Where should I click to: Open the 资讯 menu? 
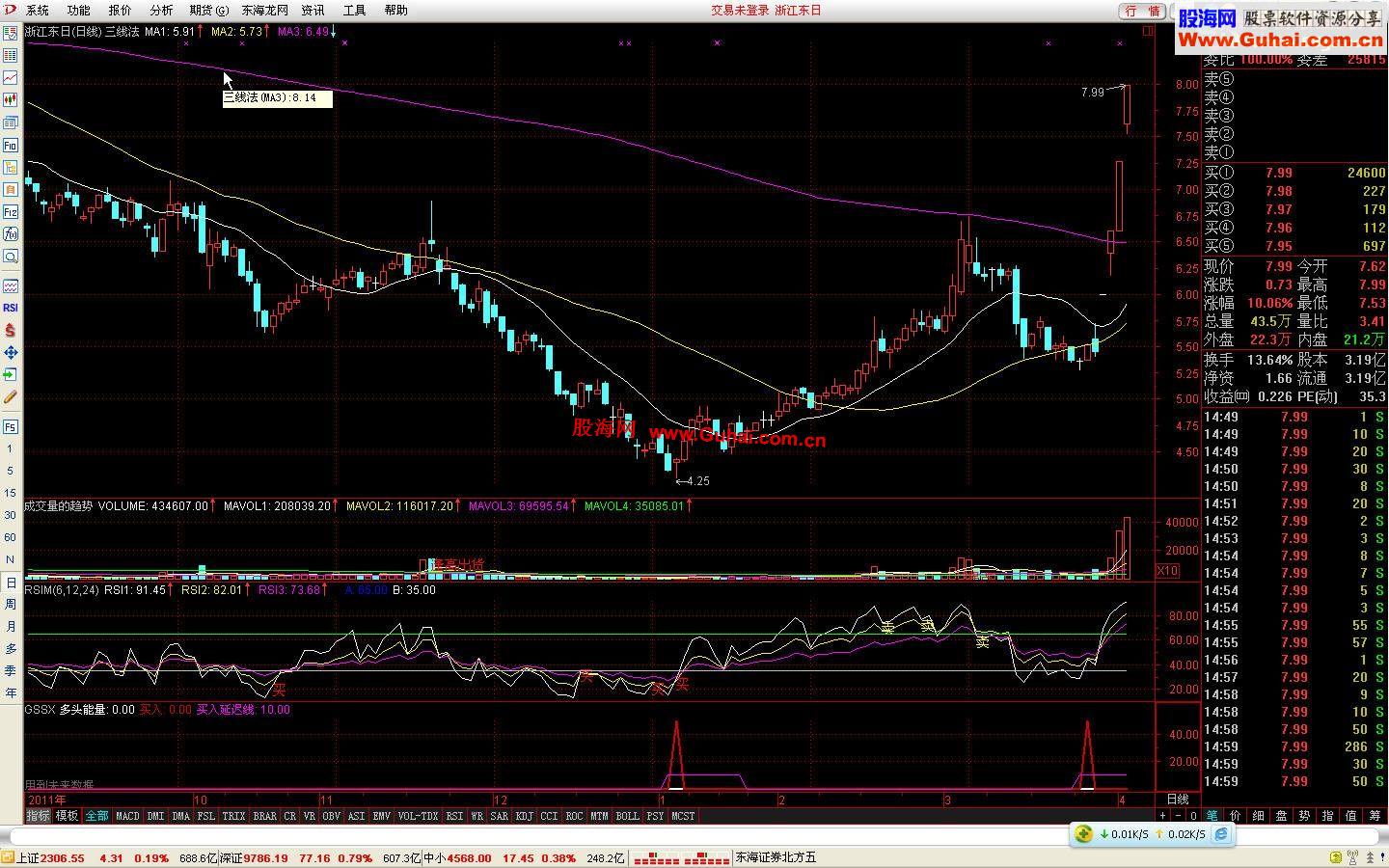[x=313, y=11]
